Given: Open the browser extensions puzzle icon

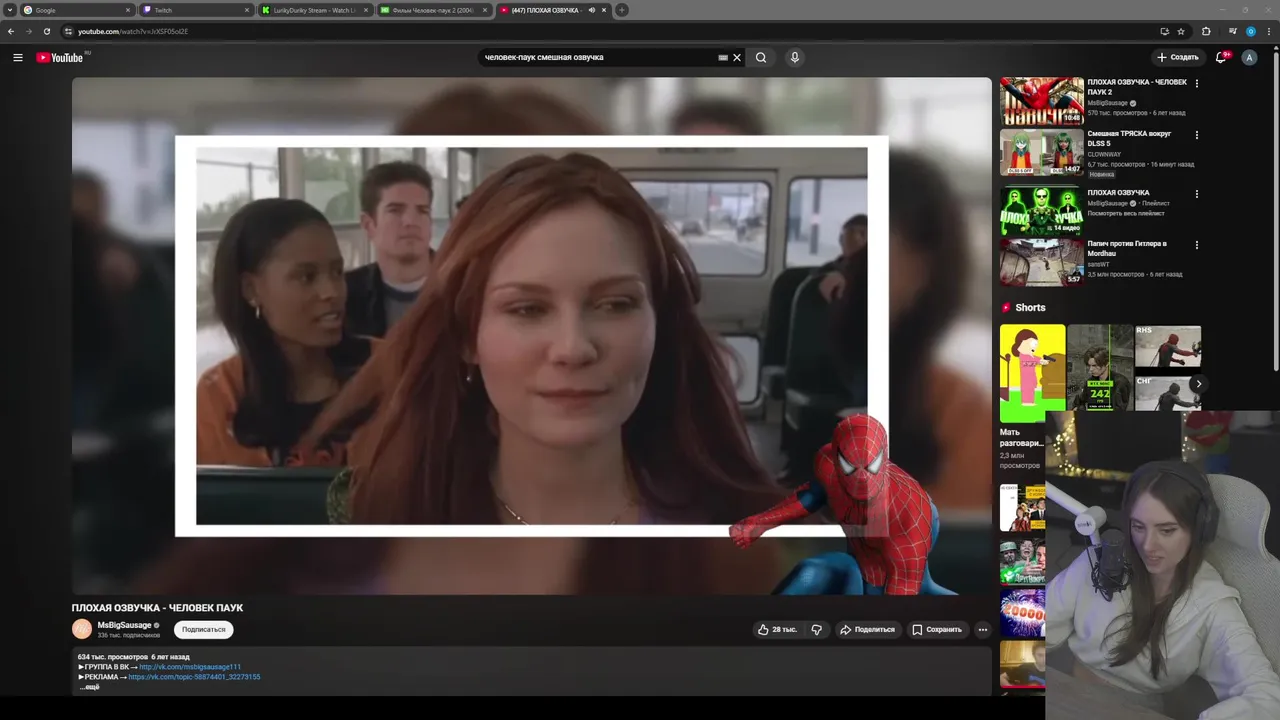Looking at the screenshot, I should 1206,31.
